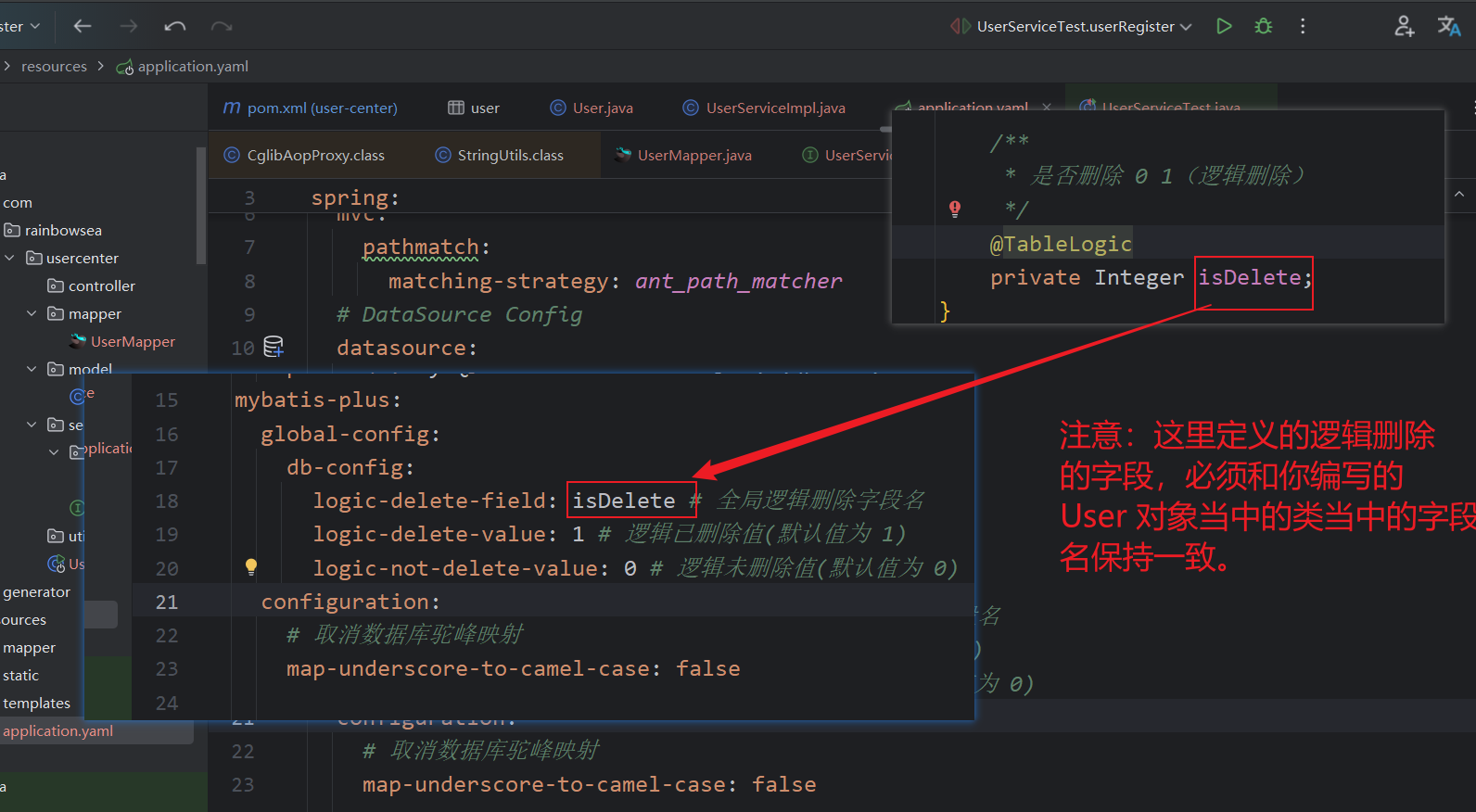Click the 'spring:' key on line 3

point(355,197)
